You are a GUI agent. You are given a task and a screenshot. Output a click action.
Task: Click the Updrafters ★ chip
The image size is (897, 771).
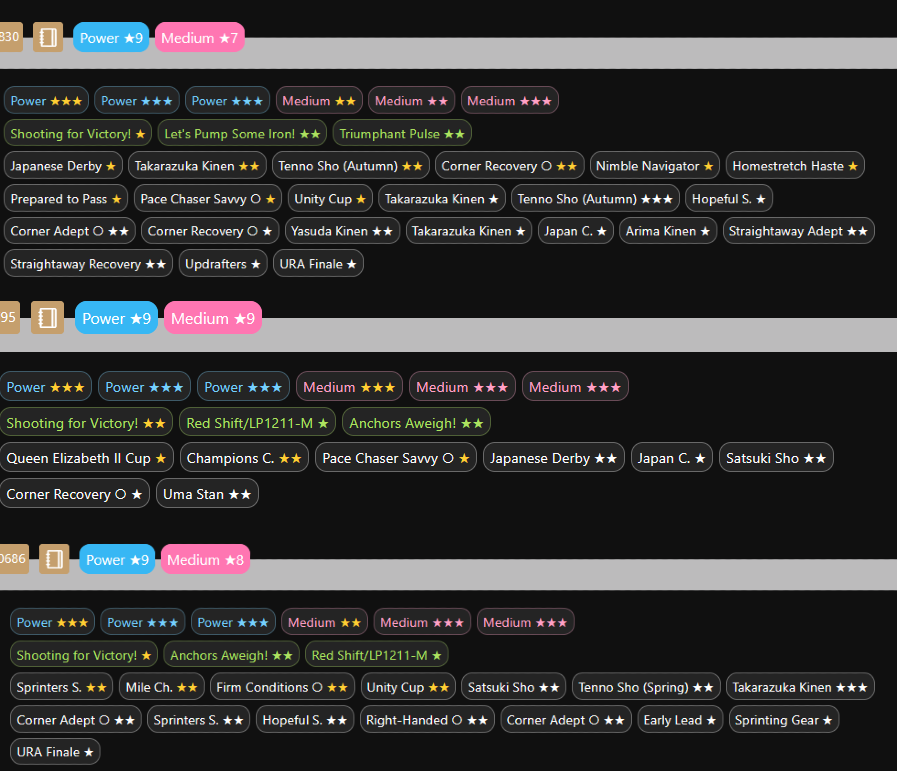click(x=223, y=264)
